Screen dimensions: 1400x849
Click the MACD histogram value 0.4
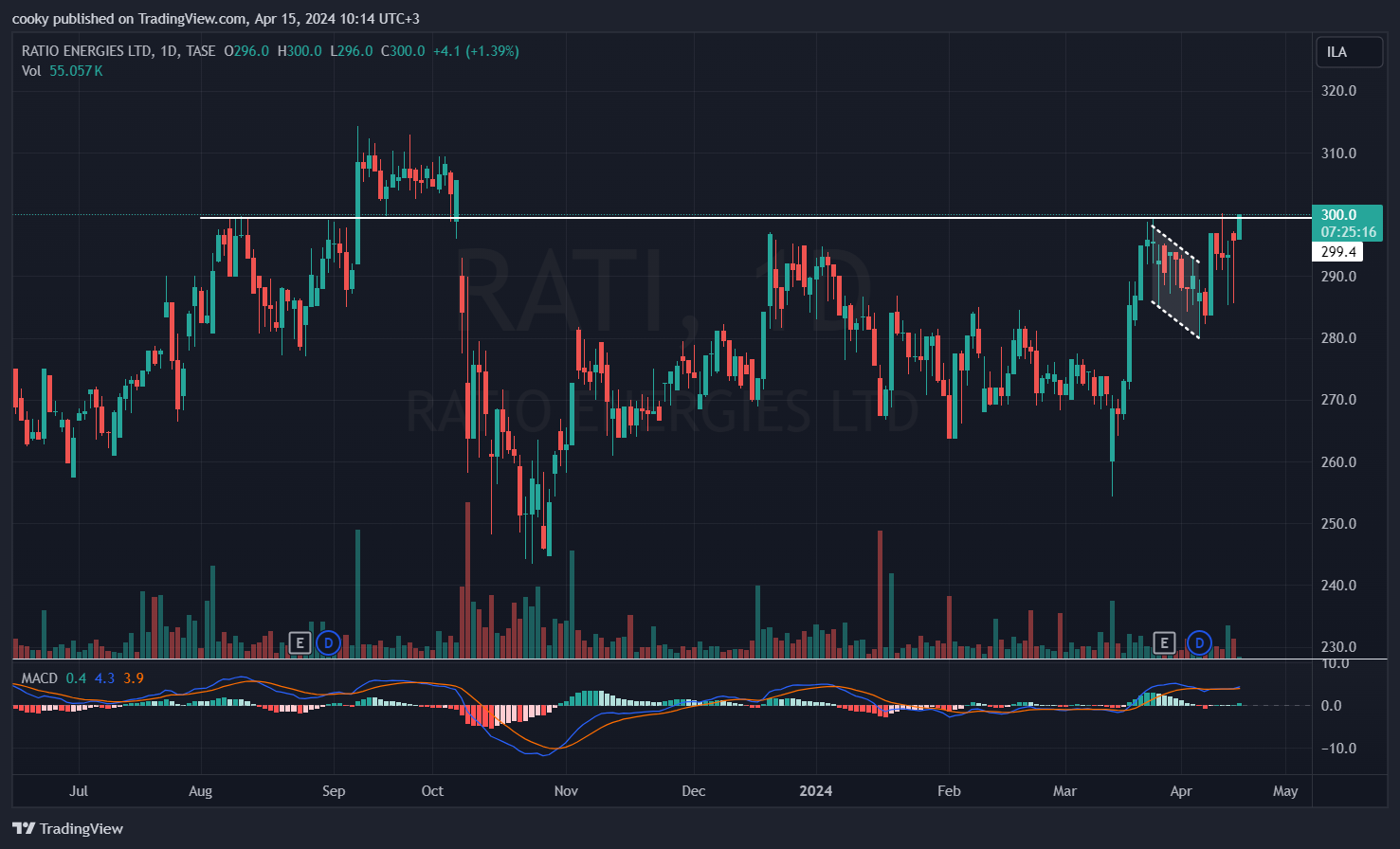click(76, 678)
